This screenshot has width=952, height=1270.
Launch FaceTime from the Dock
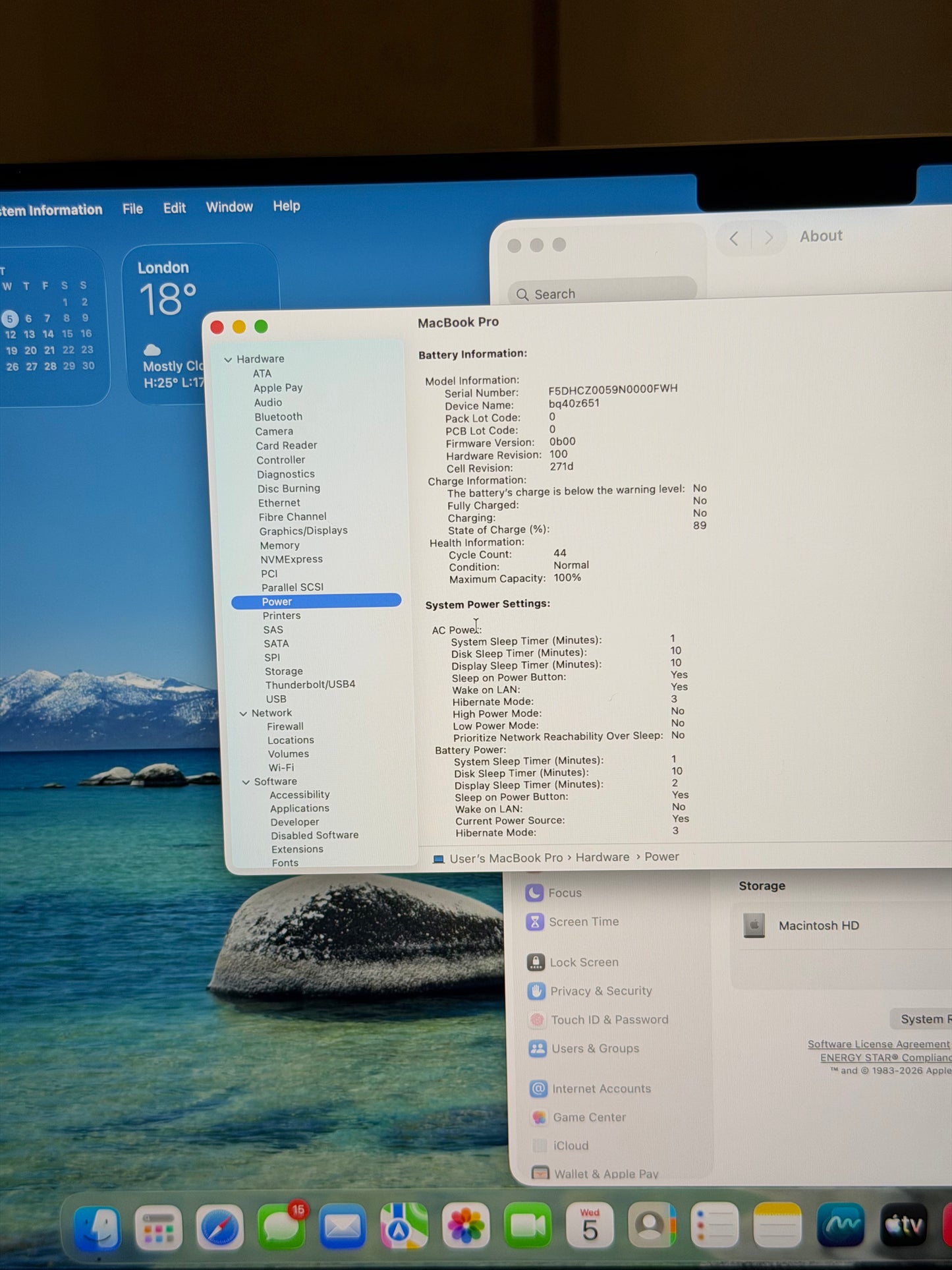pyautogui.click(x=528, y=1225)
